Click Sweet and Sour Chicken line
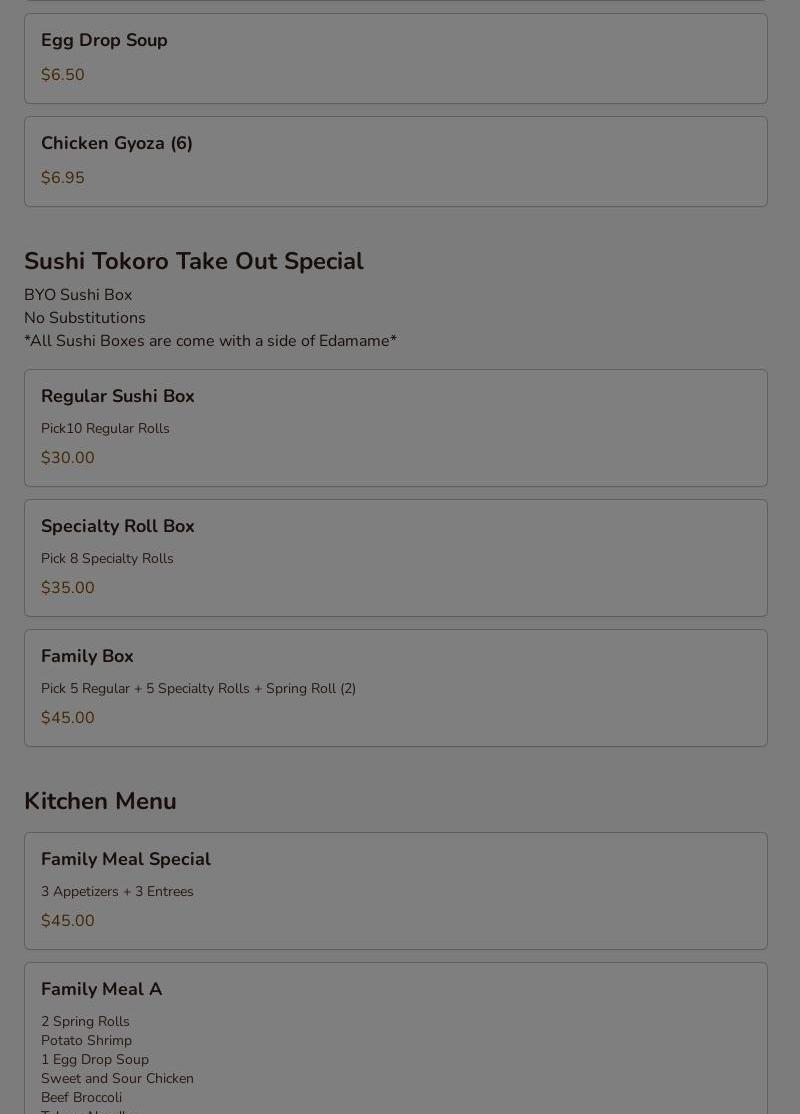 [117, 1079]
